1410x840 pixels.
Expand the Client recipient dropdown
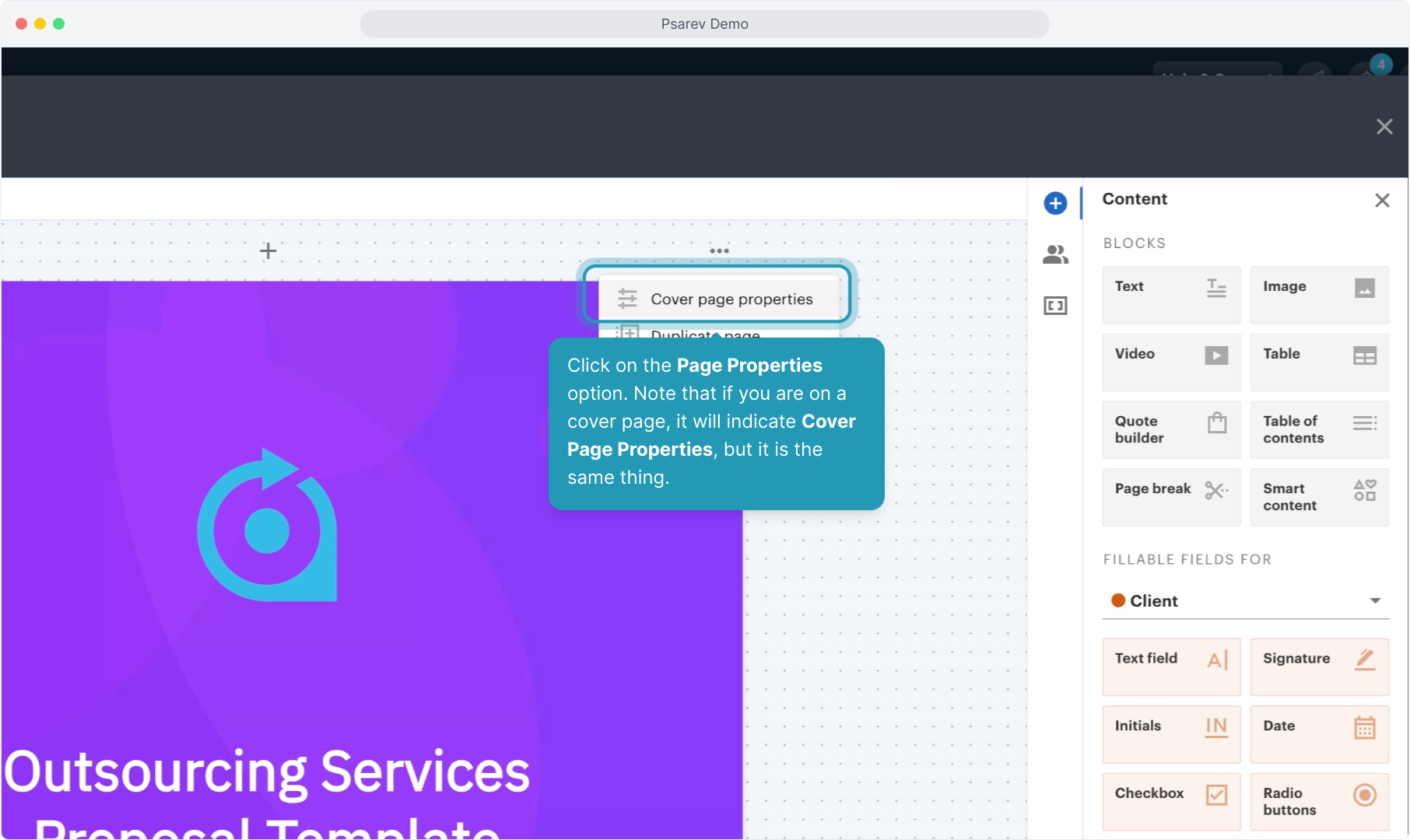(1245, 600)
